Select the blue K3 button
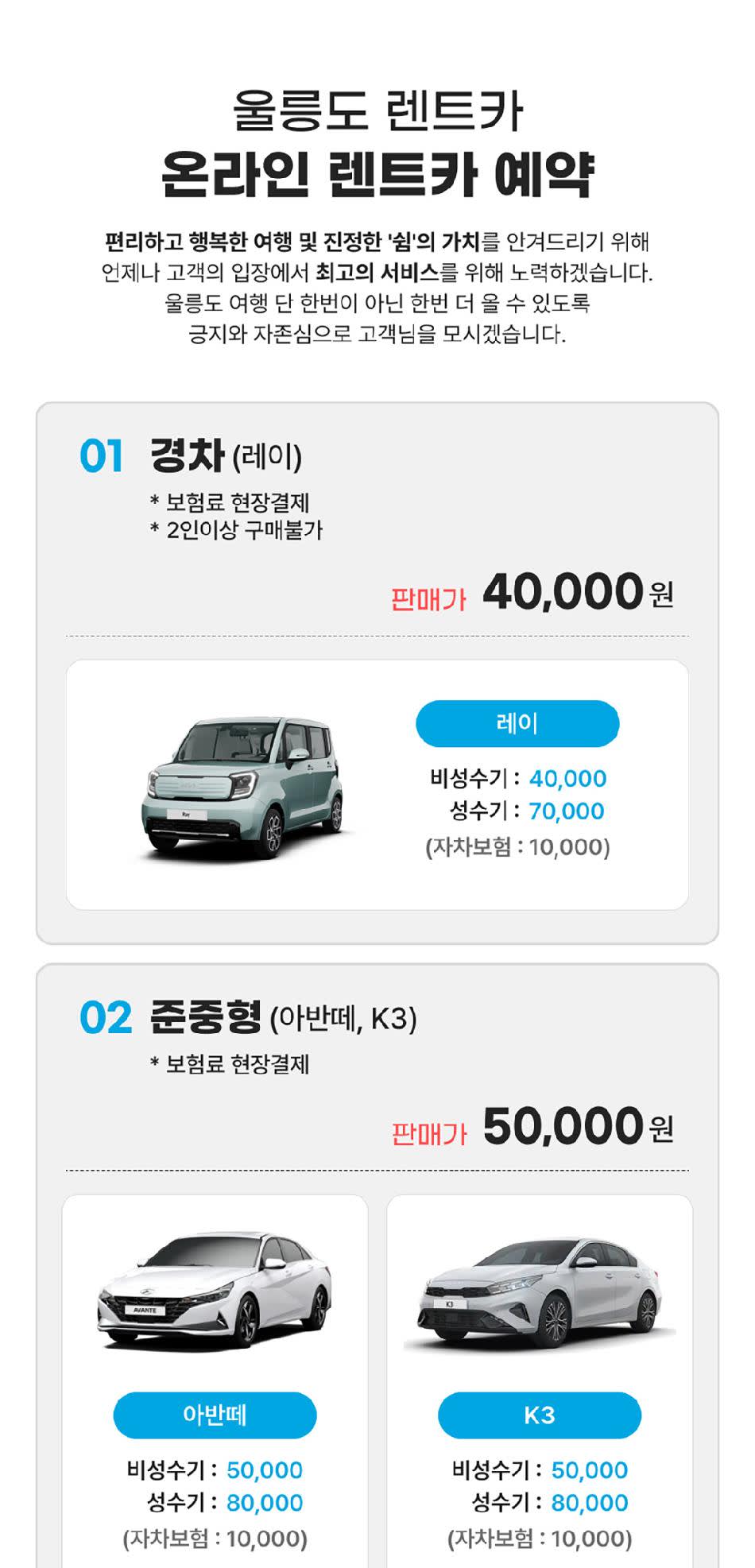The image size is (755, 1568). (x=540, y=1415)
